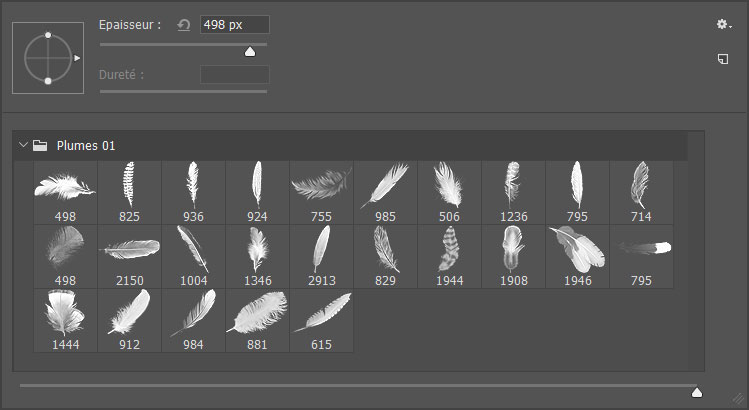Reset brush size with the revert arrow icon
Viewport: 749px width, 410px height.
point(183,25)
